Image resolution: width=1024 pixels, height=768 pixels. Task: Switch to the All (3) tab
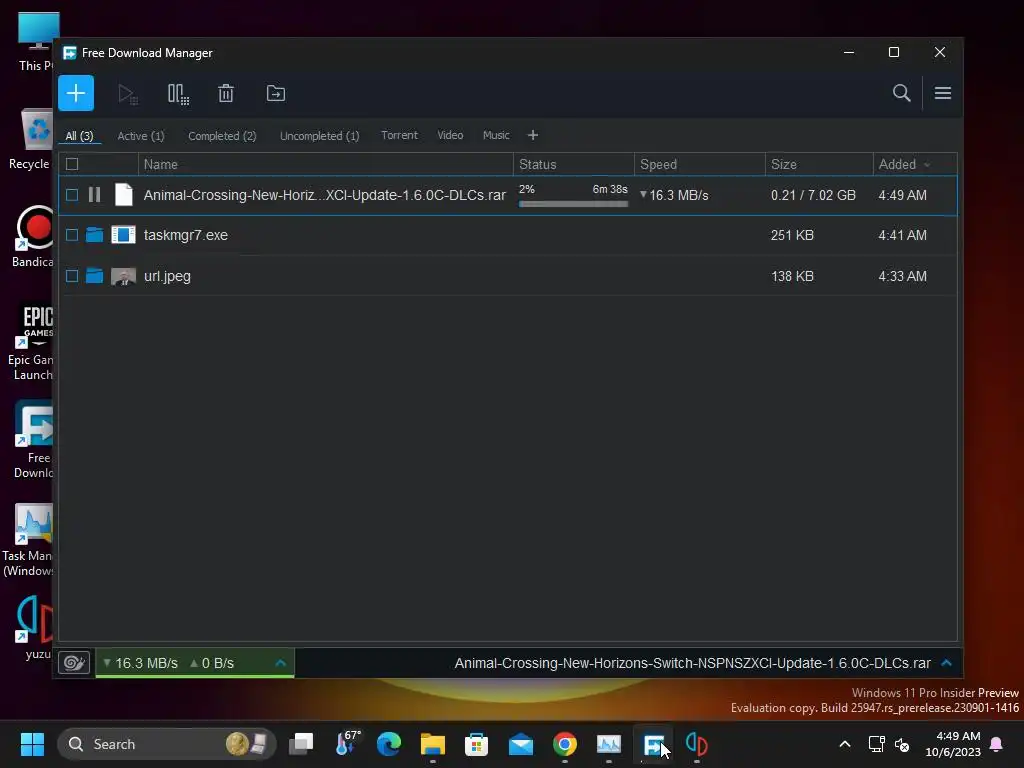coord(80,136)
